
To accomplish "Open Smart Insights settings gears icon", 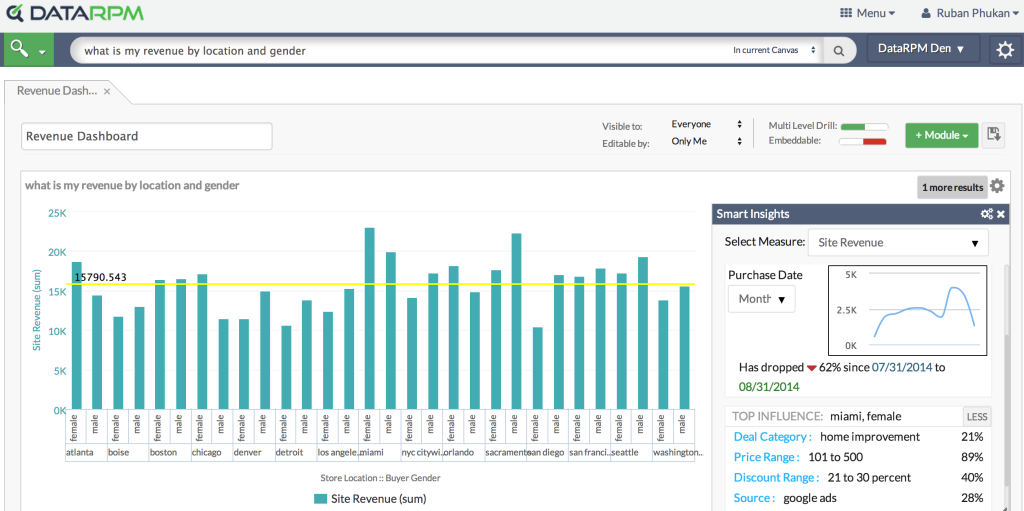I will (x=986, y=214).
